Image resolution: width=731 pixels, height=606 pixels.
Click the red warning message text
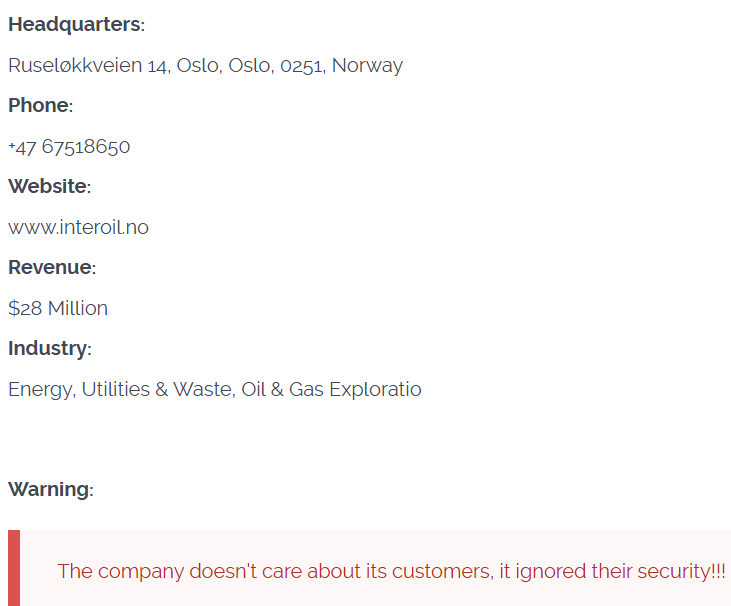coord(391,571)
